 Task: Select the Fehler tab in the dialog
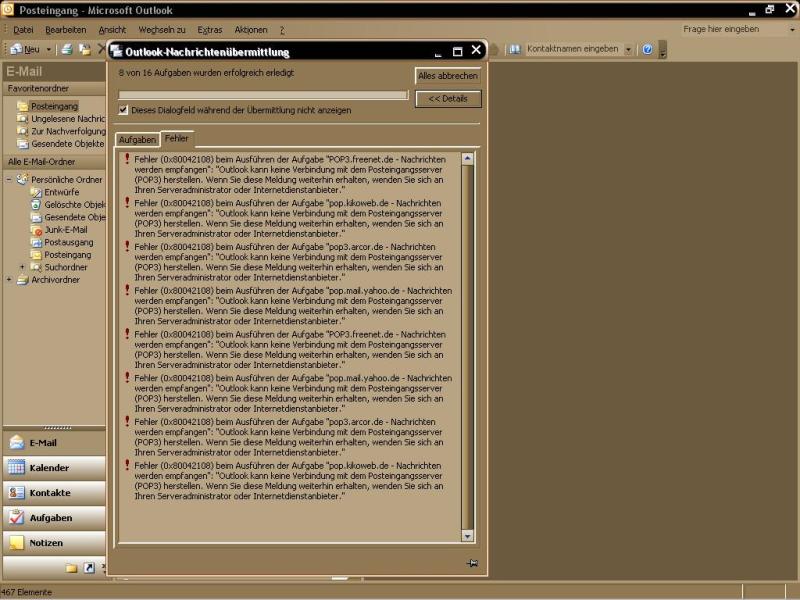177,138
